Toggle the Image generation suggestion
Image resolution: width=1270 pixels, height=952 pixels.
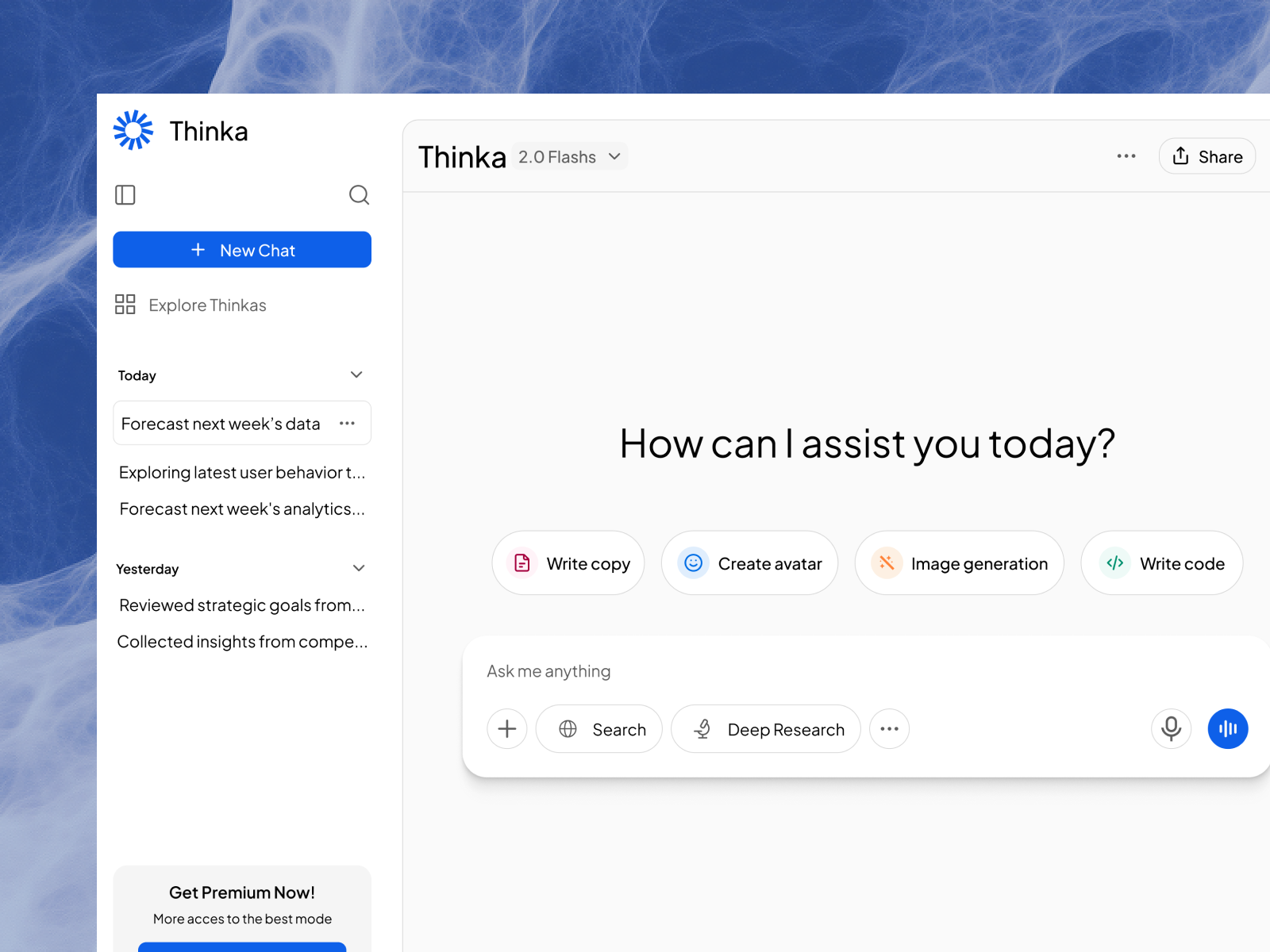959,563
